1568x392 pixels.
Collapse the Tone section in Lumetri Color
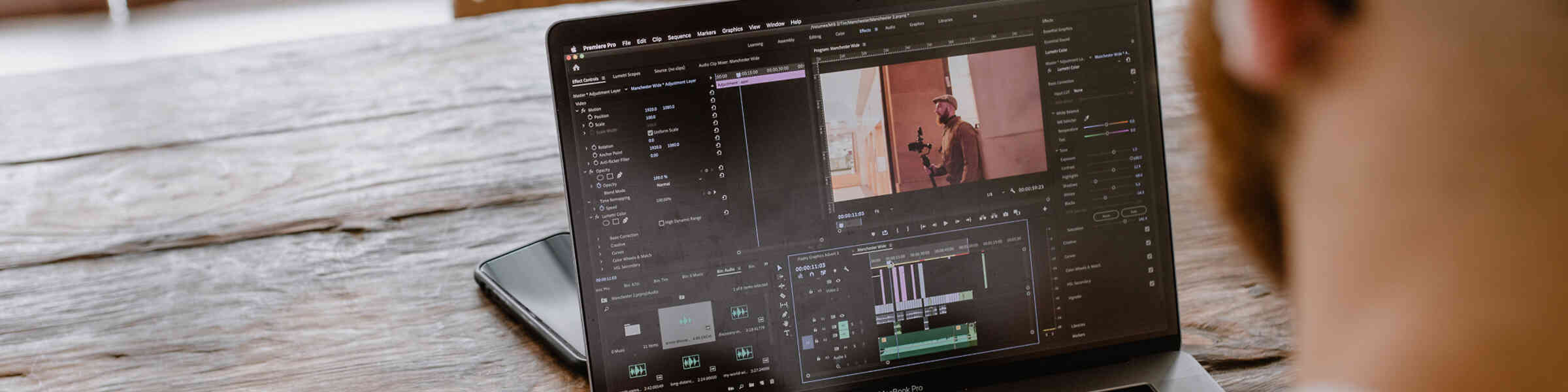click(1056, 150)
